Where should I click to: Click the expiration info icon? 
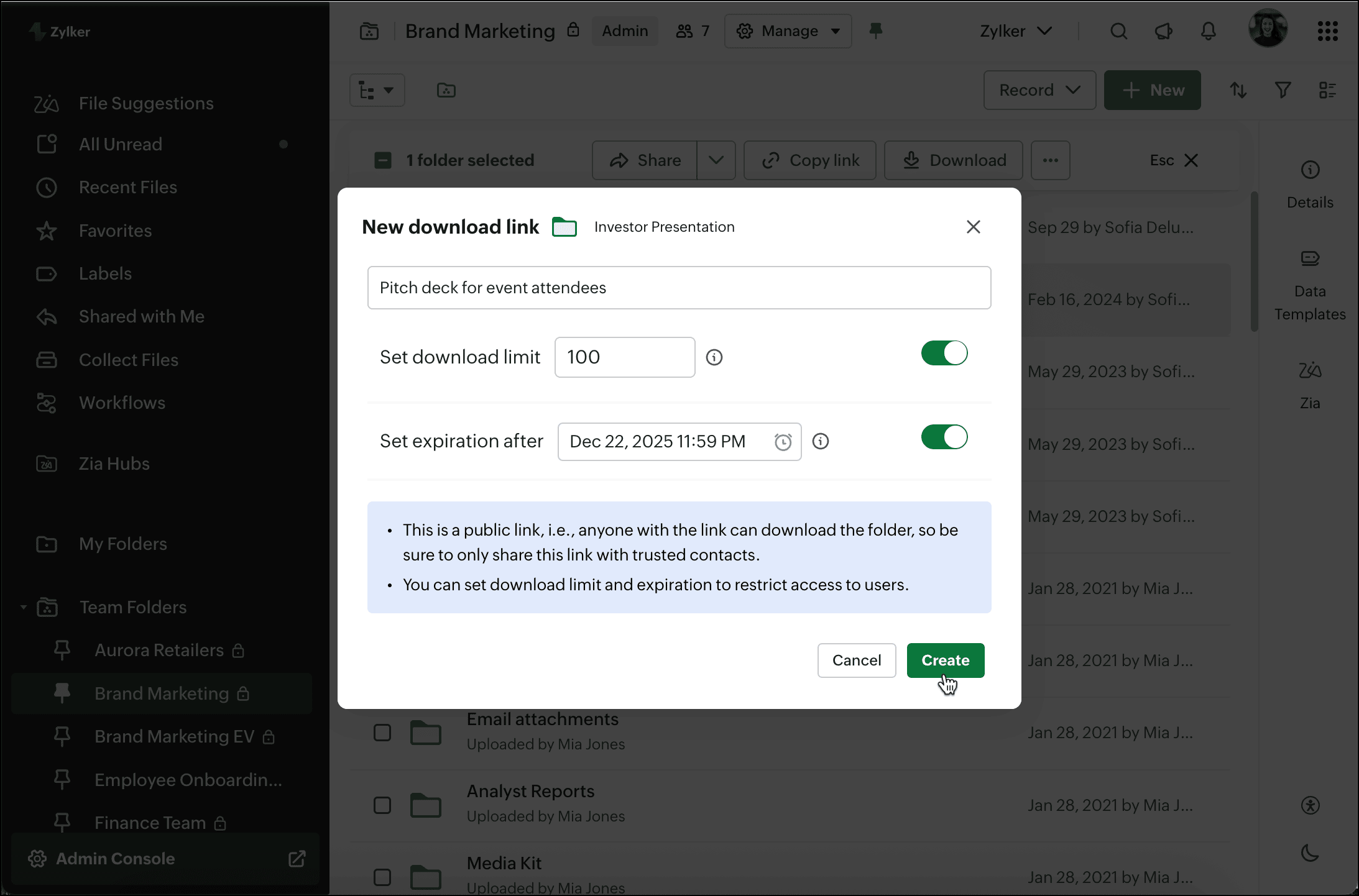click(x=821, y=441)
